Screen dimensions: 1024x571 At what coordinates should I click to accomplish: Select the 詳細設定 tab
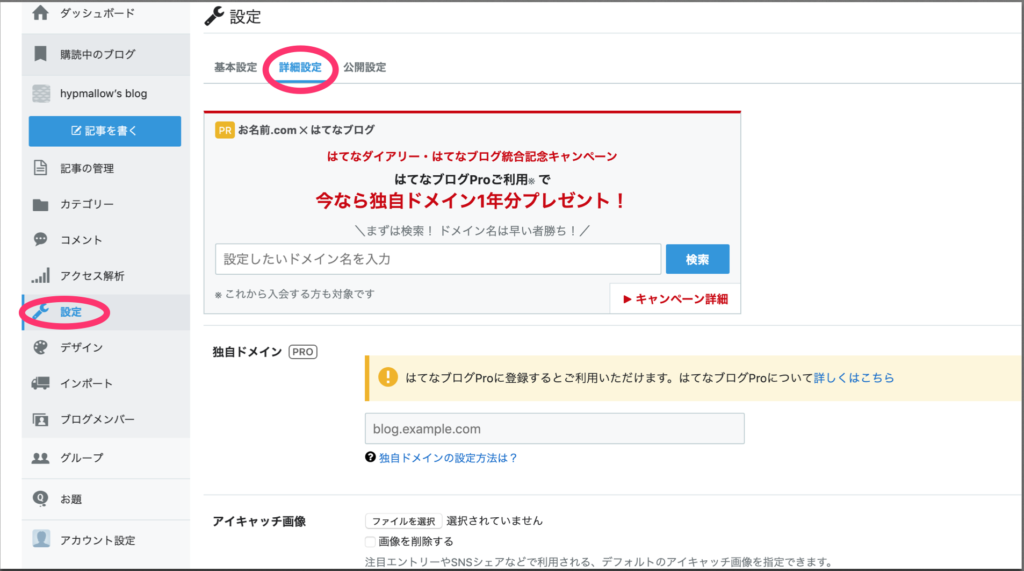(300, 68)
